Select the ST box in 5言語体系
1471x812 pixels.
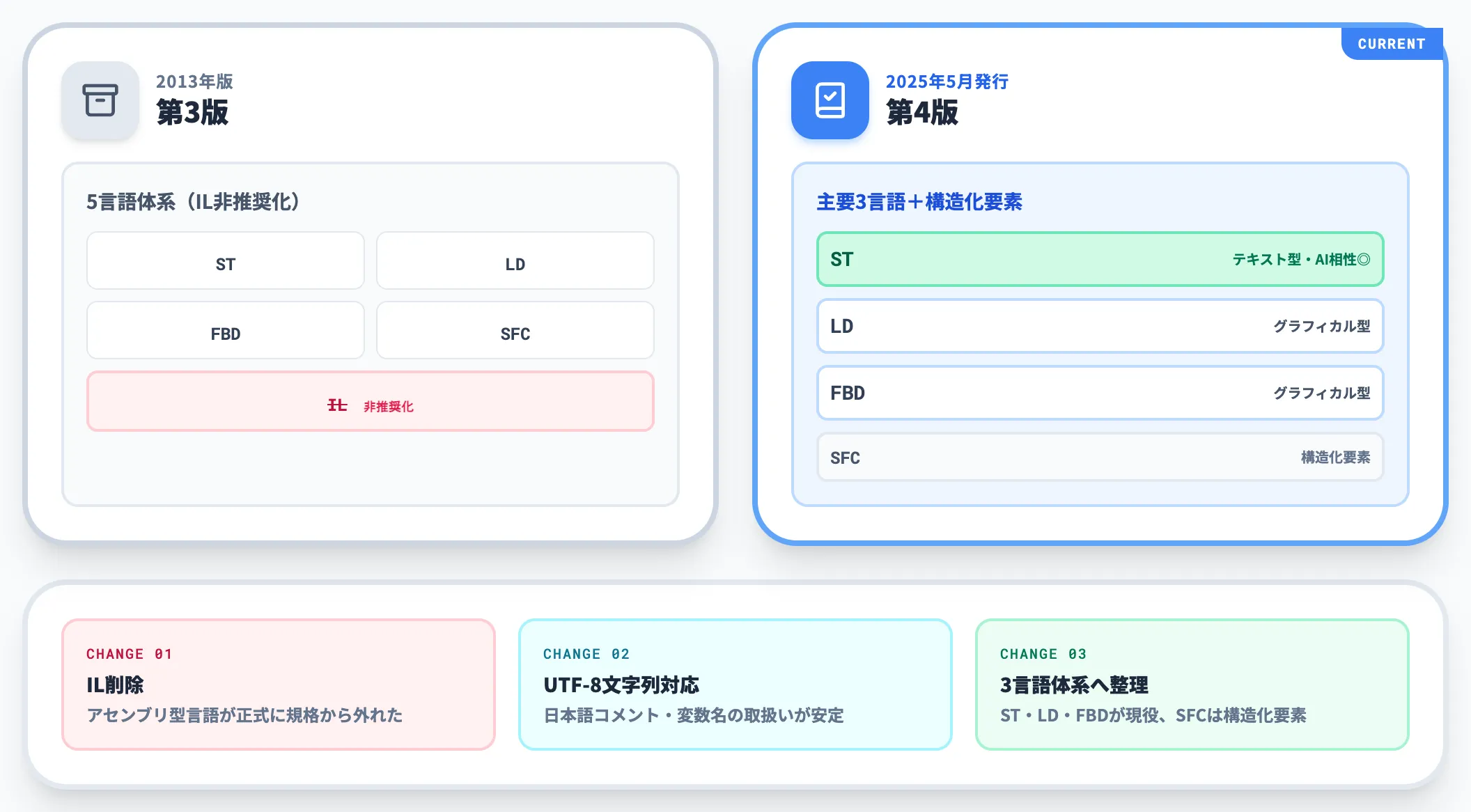[226, 260]
